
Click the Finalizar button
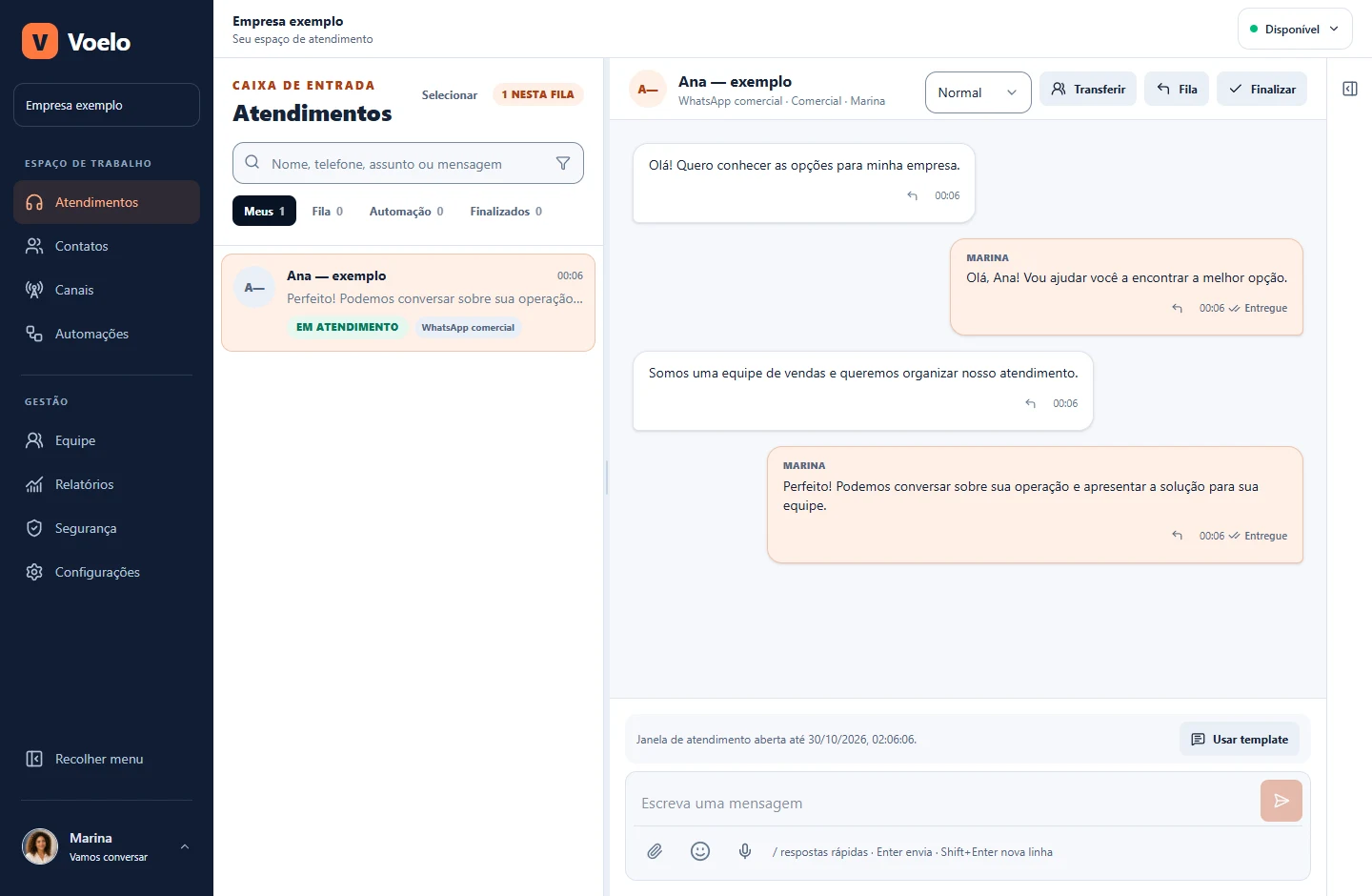(1262, 89)
